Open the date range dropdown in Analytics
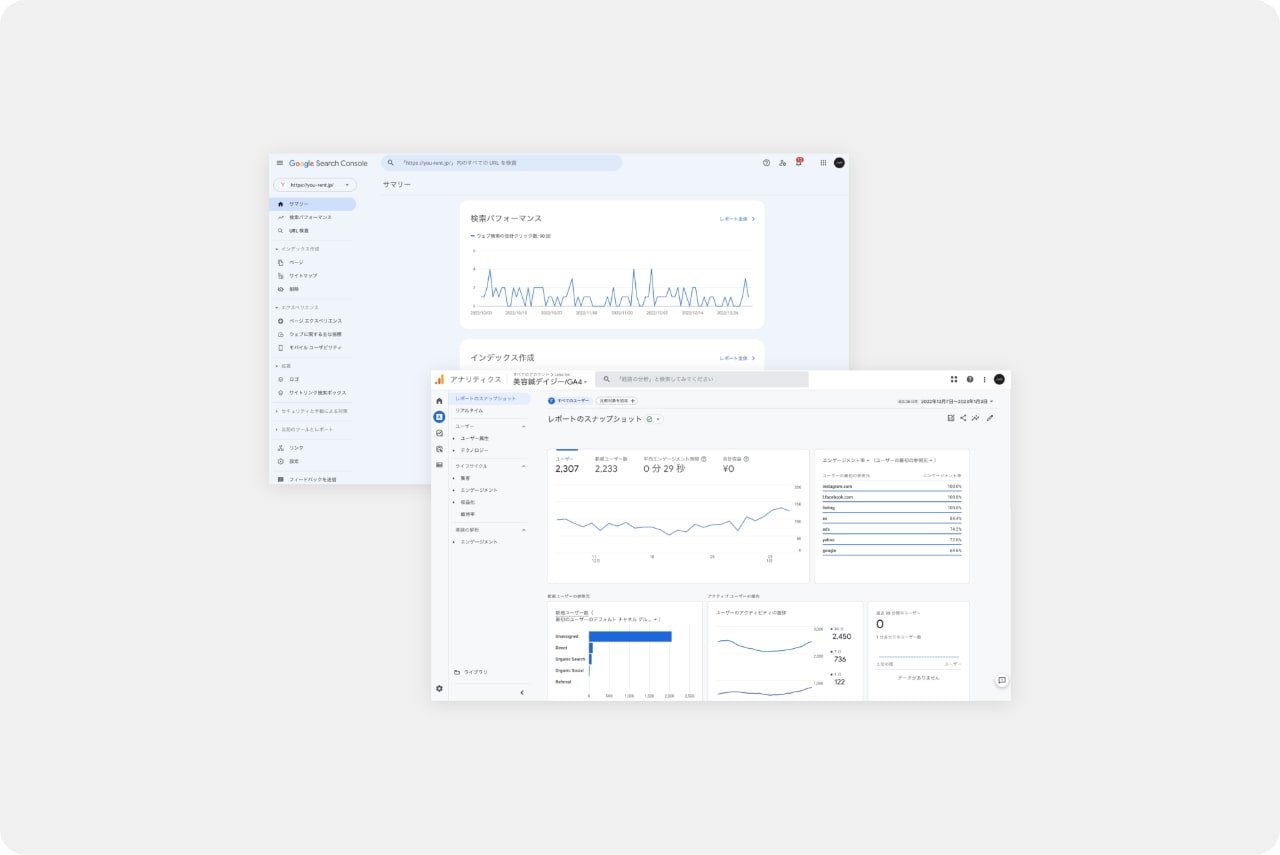Screen dimensions: 1280x855 coord(956,401)
